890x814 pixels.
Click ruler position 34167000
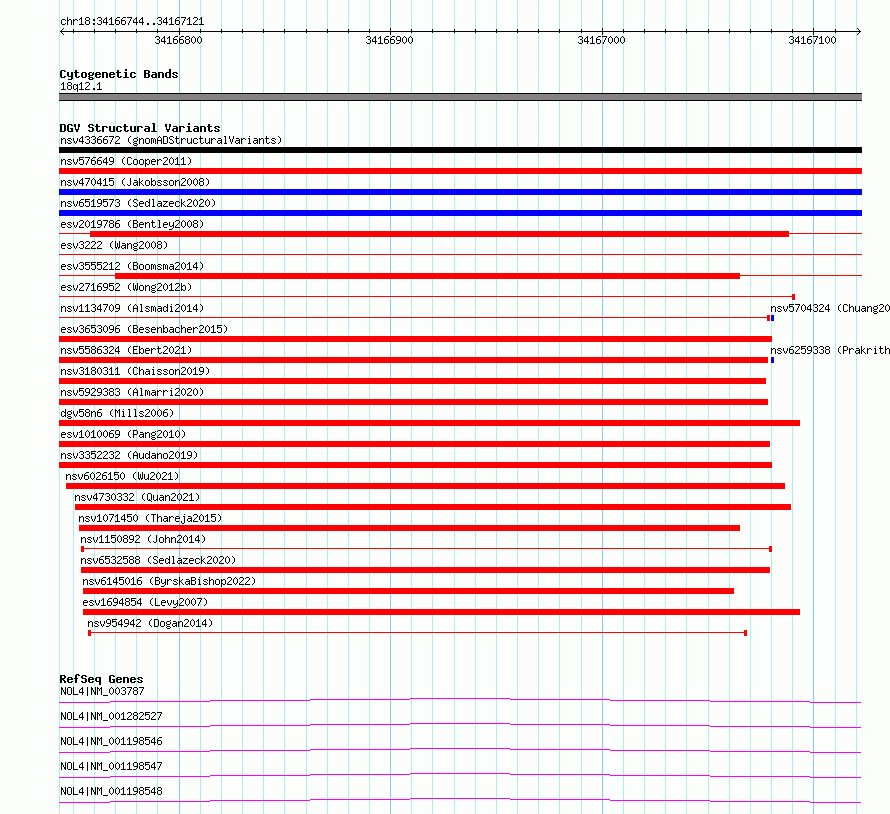click(601, 40)
